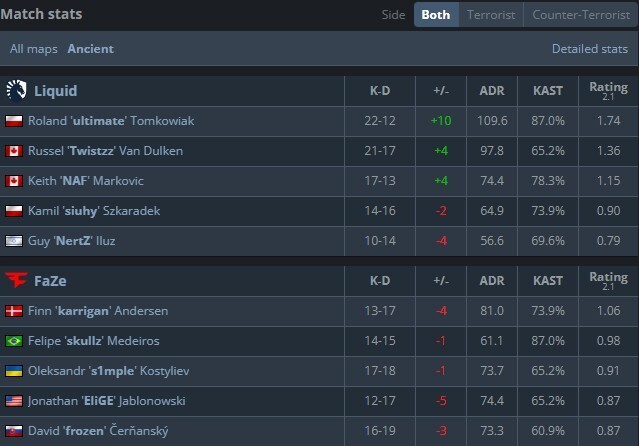Screen dimensions: 639x446
Task: Select the All maps tab
Action: (x=34, y=49)
